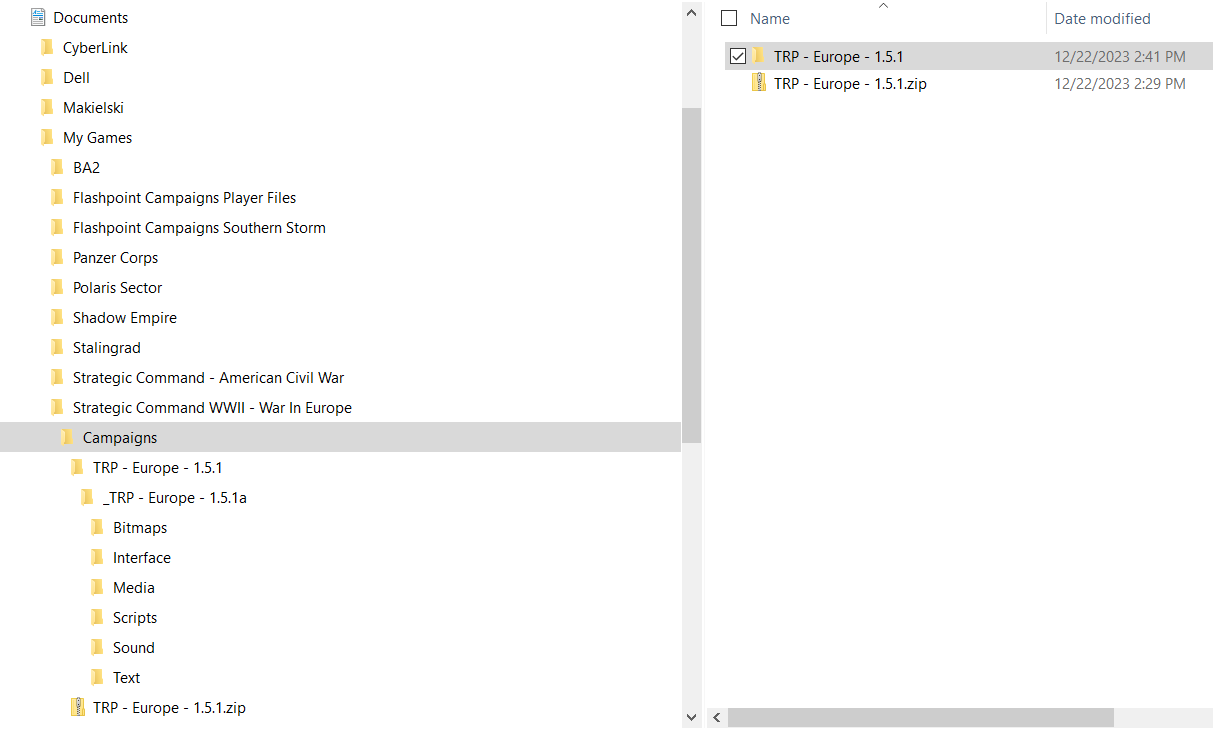Click the Interface folder icon
The width and height of the screenshot is (1213, 731).
(97, 557)
